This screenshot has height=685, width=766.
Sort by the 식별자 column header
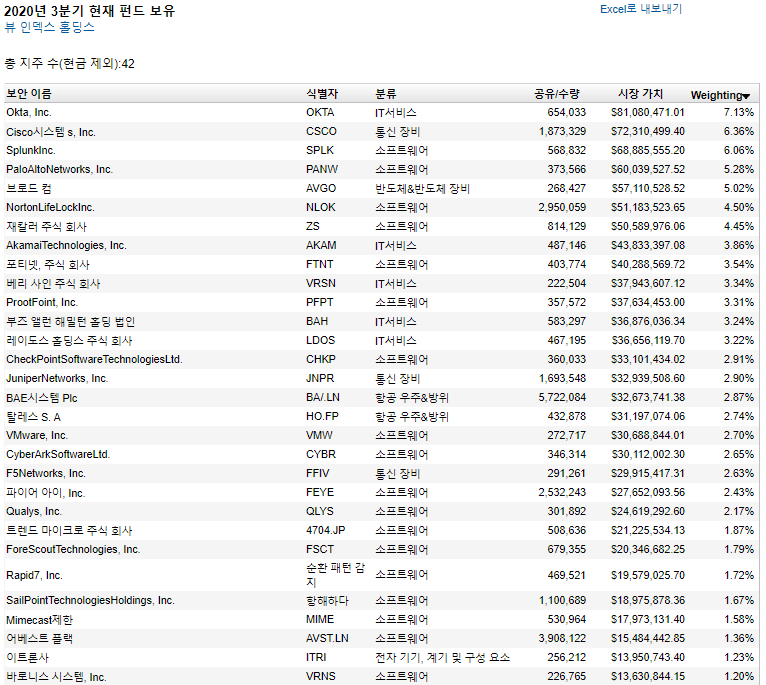pos(322,94)
